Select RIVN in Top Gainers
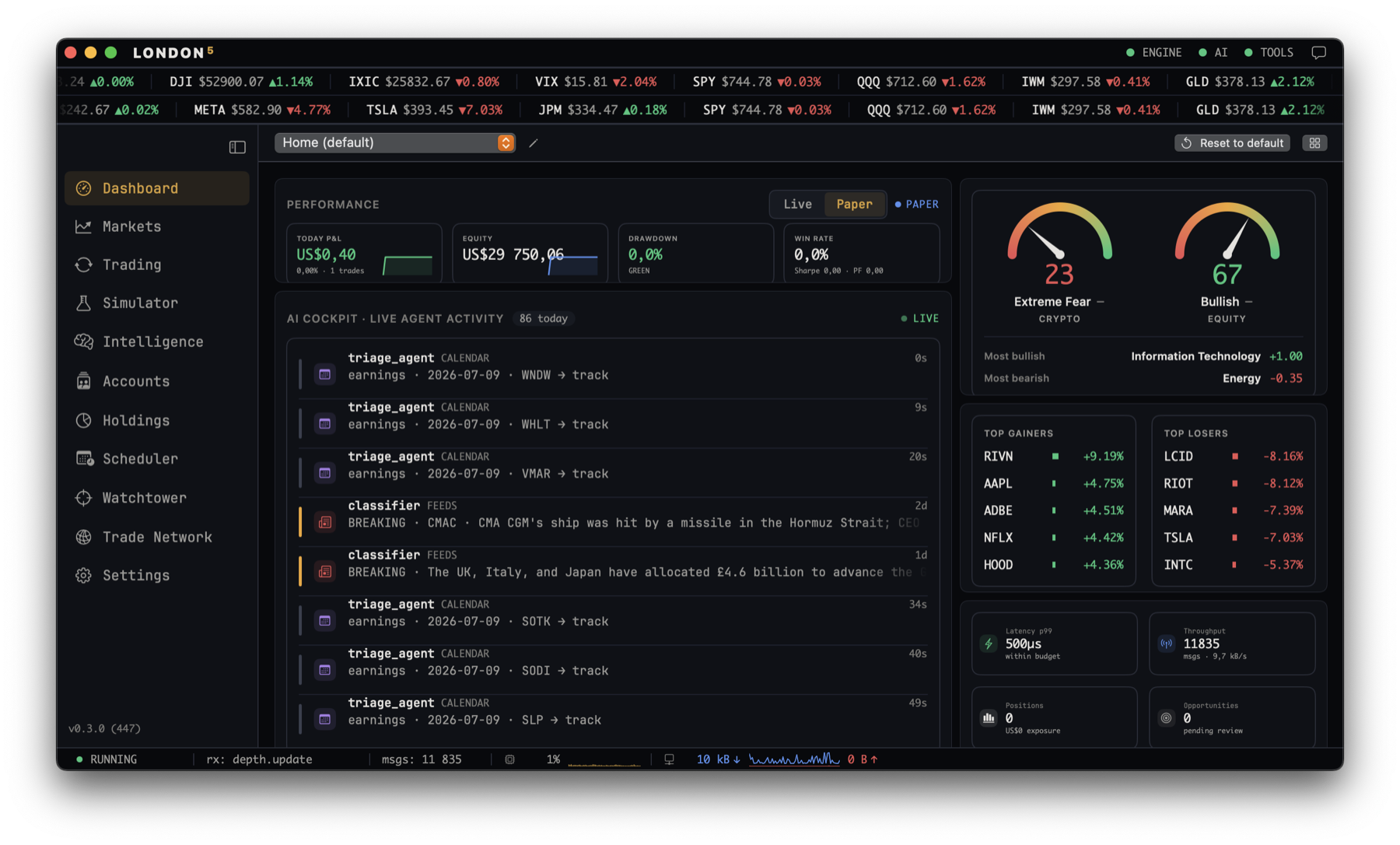 (1053, 456)
